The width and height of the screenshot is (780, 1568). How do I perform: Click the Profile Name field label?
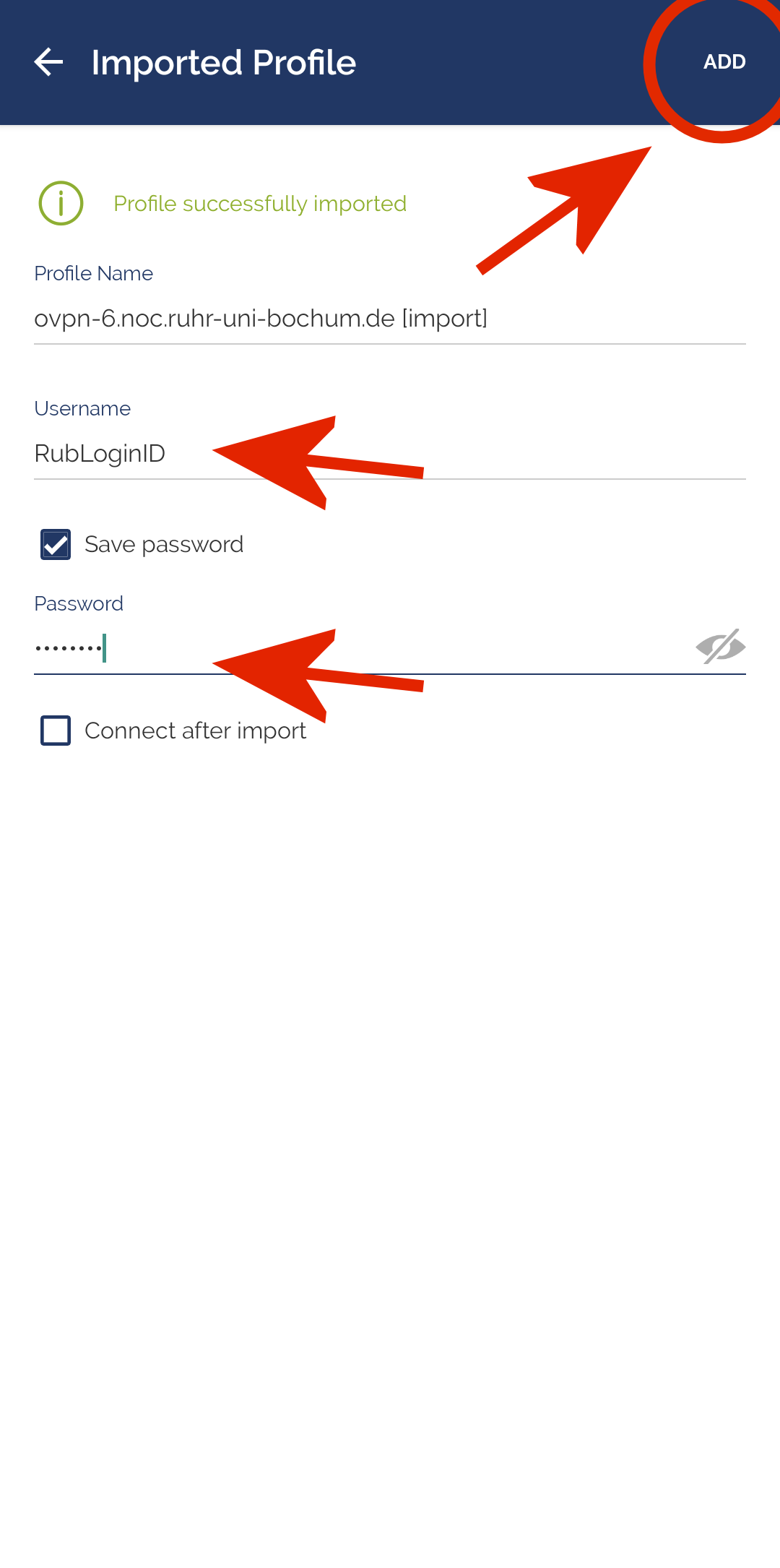pyautogui.click(x=94, y=274)
